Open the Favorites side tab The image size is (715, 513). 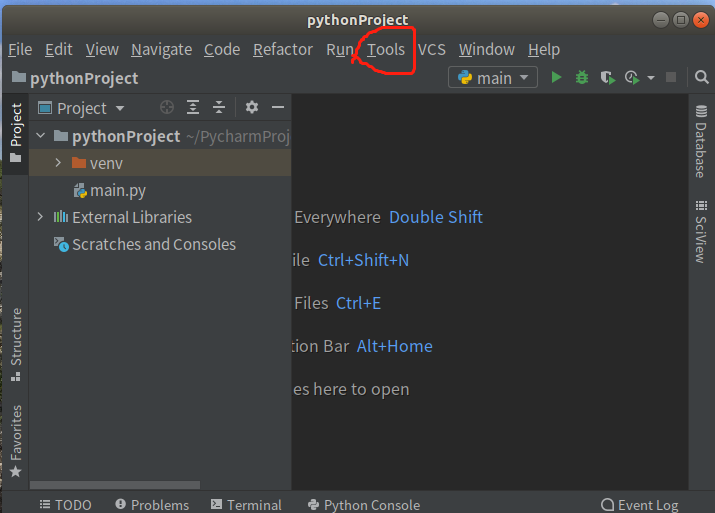coord(16,441)
